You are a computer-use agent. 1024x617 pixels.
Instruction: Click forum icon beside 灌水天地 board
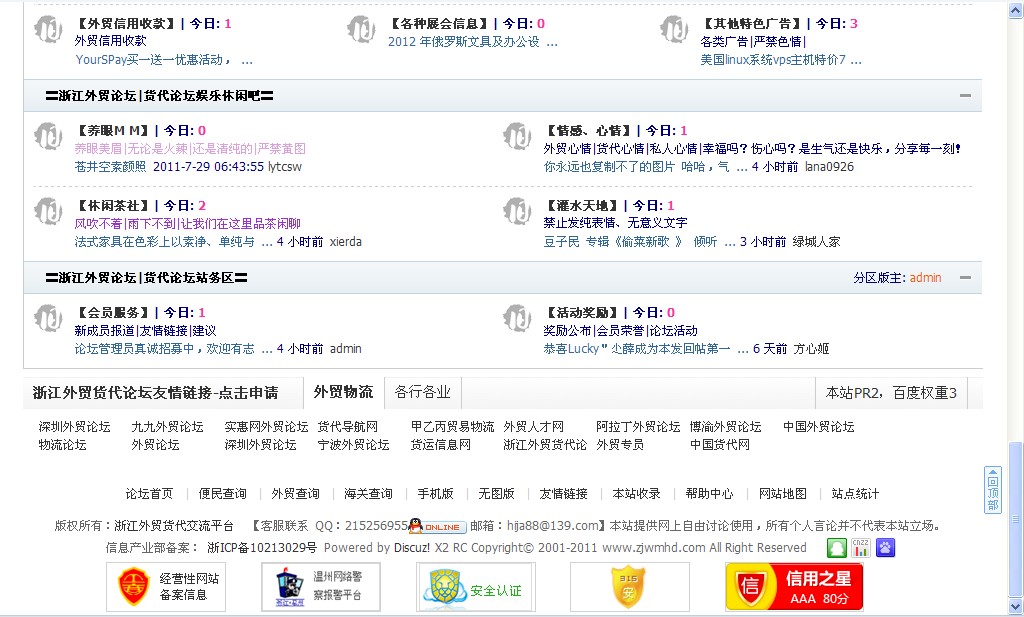tap(517, 212)
